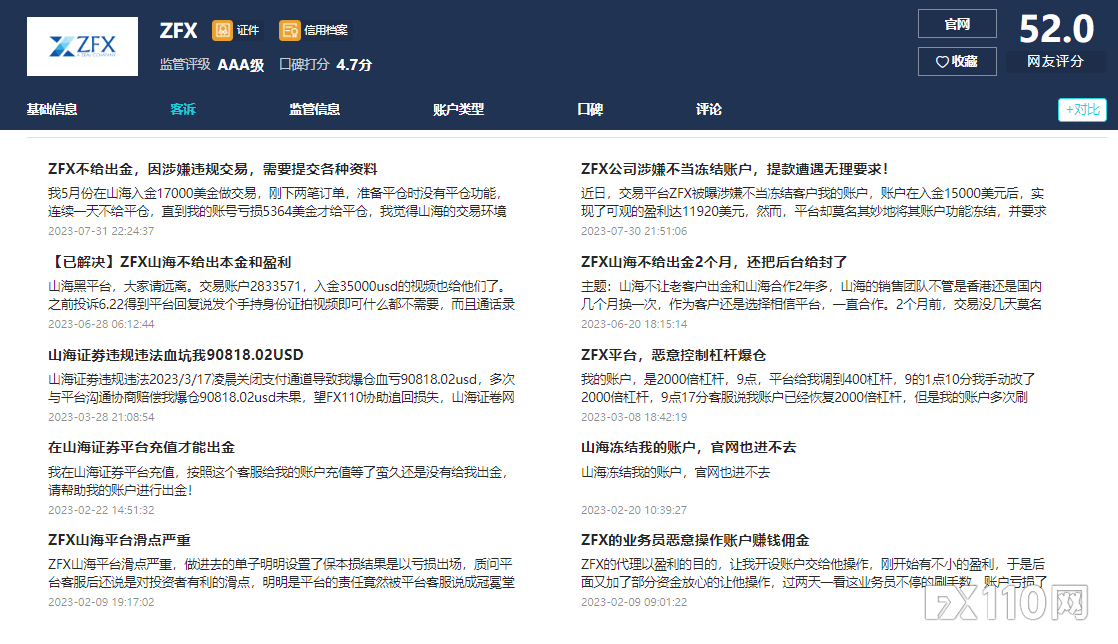This screenshot has height=644, width=1118.
Task: Click timestamp 2023-02-09 19:17:02
Action: [x=101, y=602]
